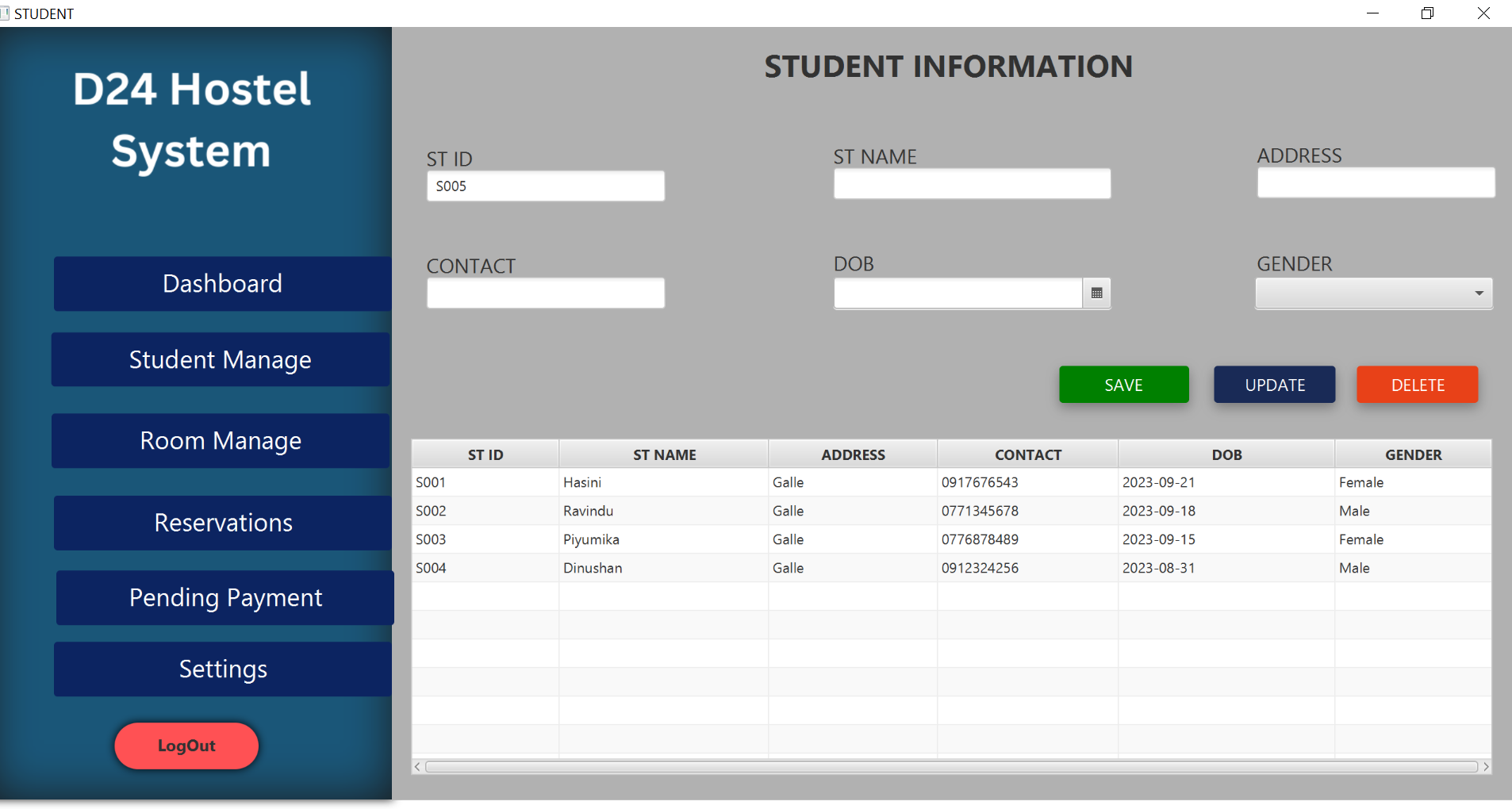The width and height of the screenshot is (1512, 809).
Task: Select the CONTACT input field
Action: pyautogui.click(x=546, y=293)
